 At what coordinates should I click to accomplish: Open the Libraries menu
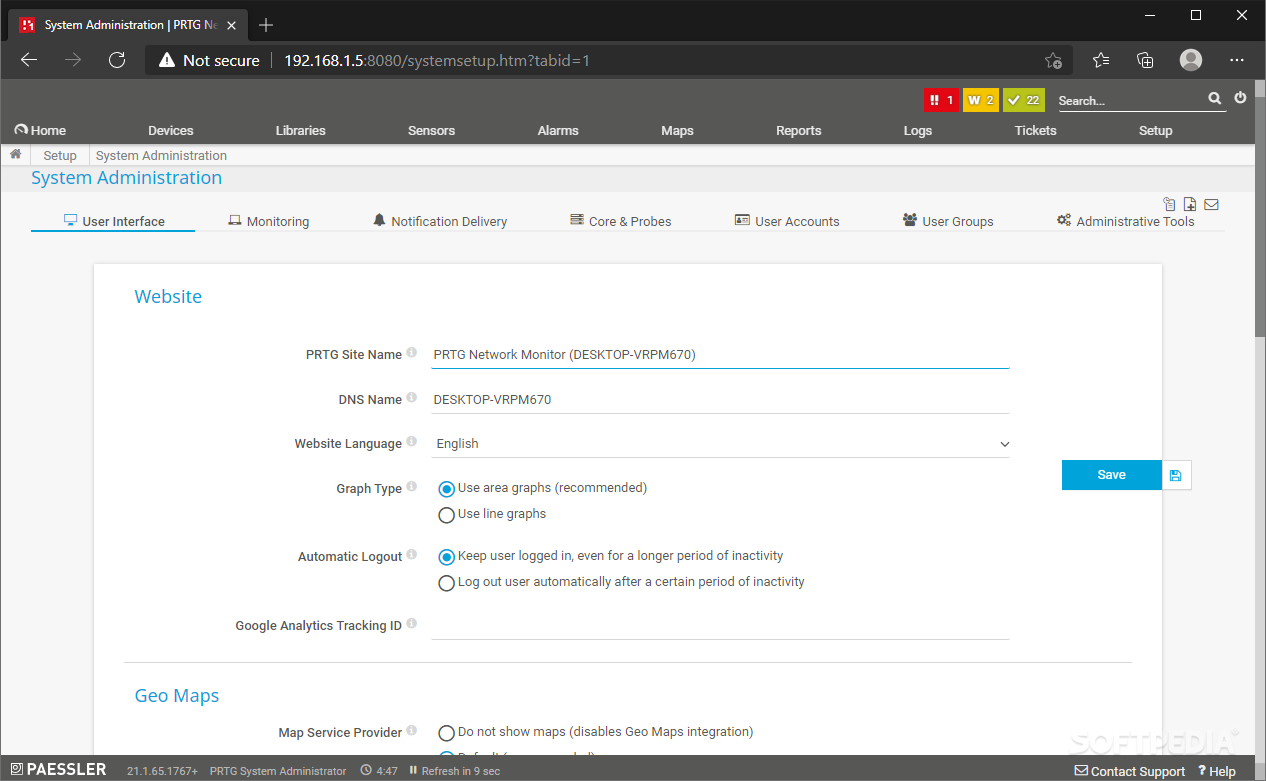click(301, 130)
